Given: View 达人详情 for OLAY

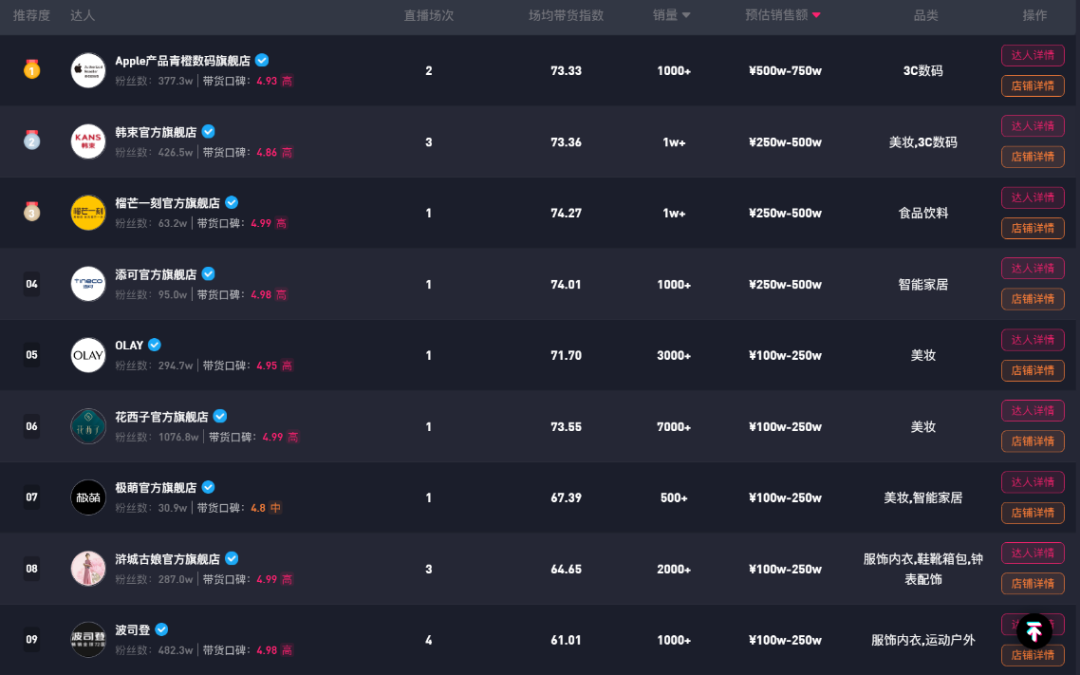Looking at the screenshot, I should point(1033,340).
